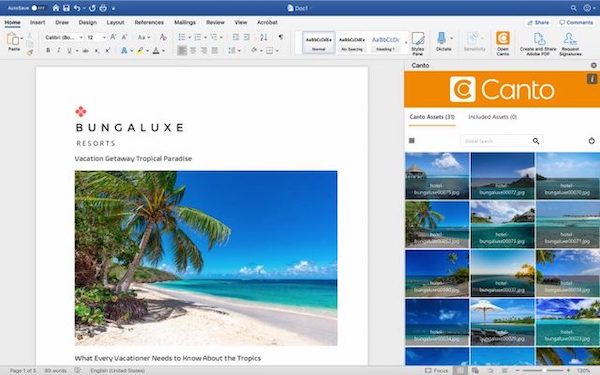Toggle Underline formatting
The height and width of the screenshot is (375, 600).
(69, 50)
